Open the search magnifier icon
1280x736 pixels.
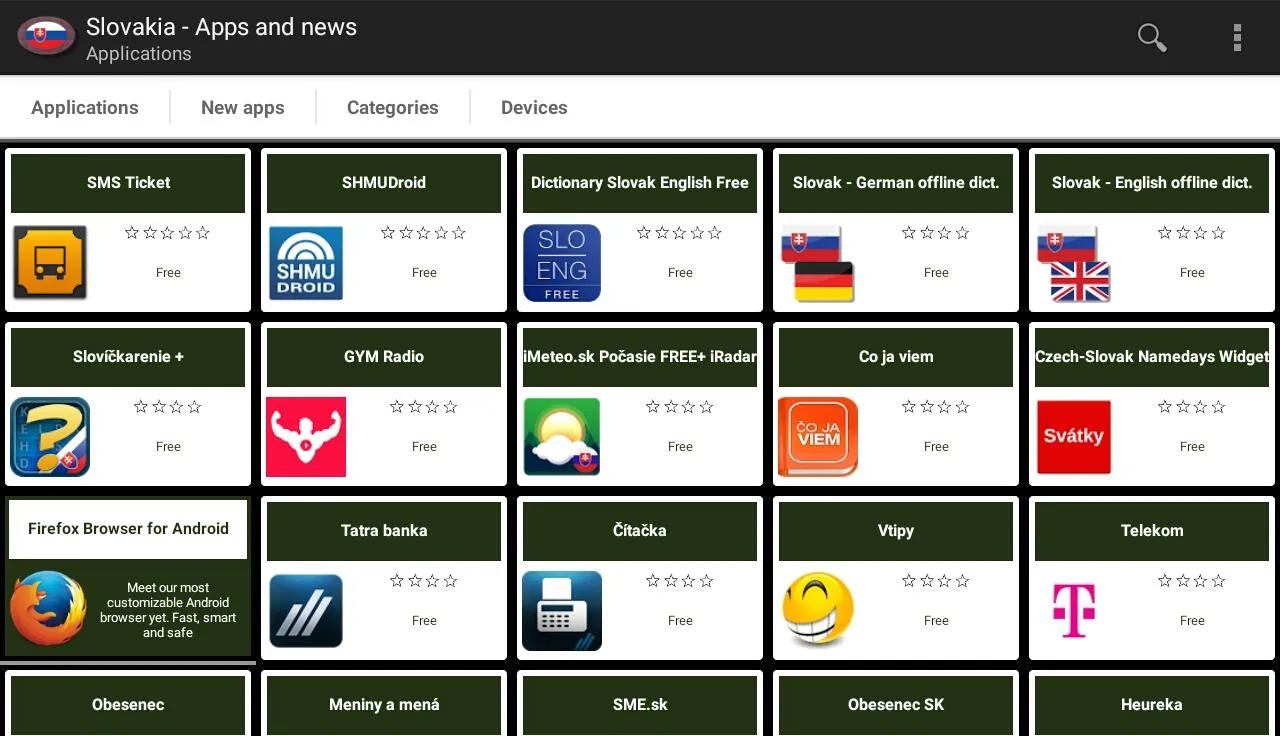pos(1152,38)
